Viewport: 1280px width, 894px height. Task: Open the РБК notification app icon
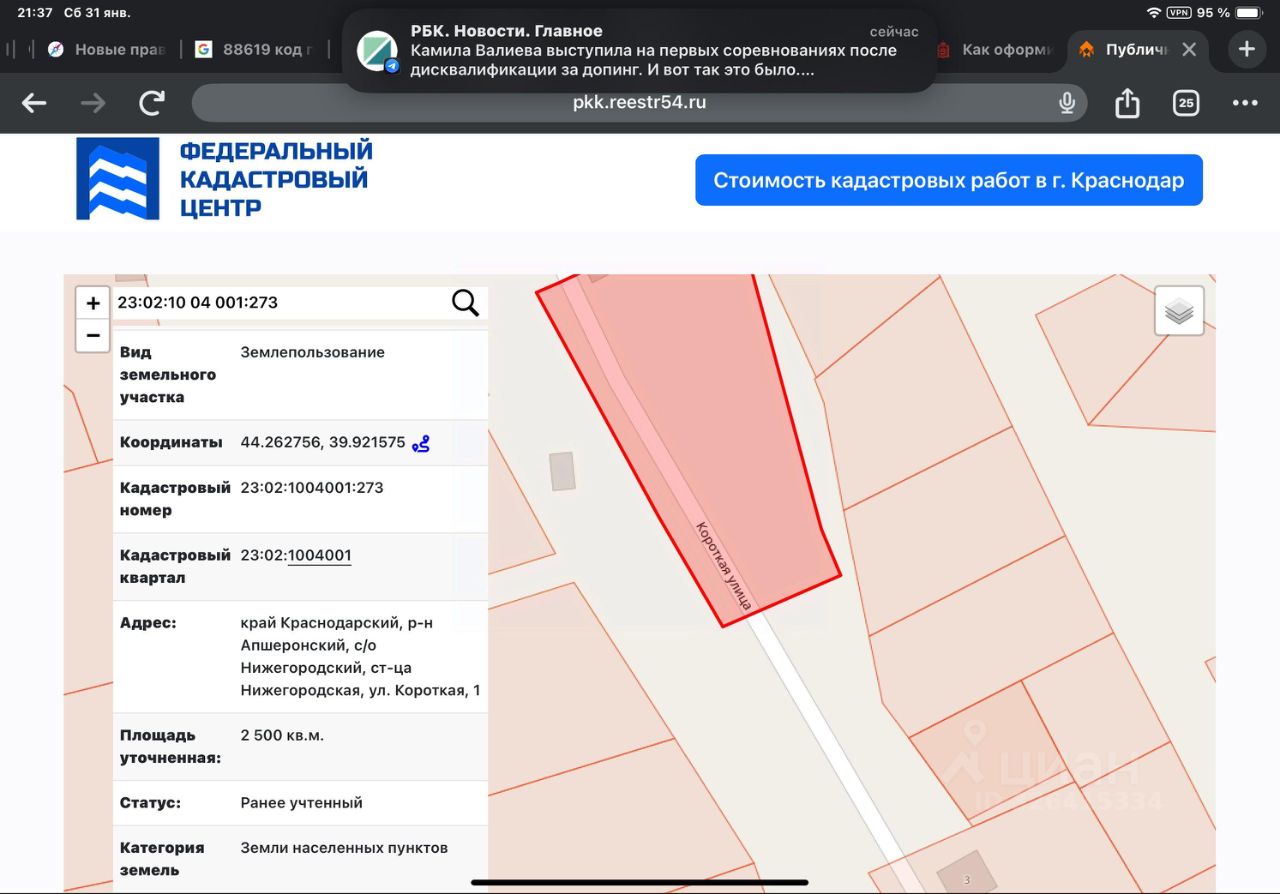[x=378, y=51]
